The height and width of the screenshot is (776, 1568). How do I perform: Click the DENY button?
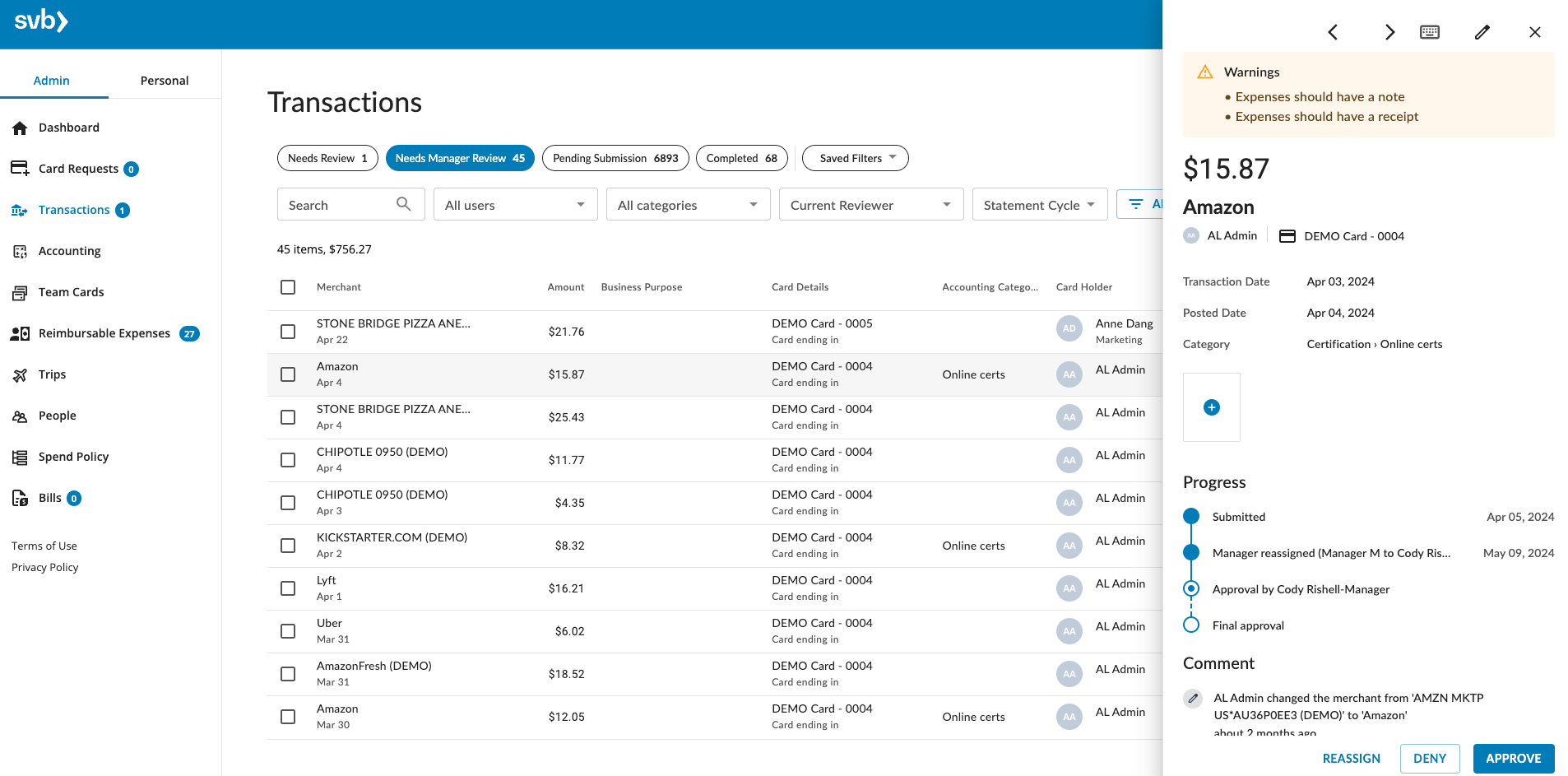[1430, 759]
